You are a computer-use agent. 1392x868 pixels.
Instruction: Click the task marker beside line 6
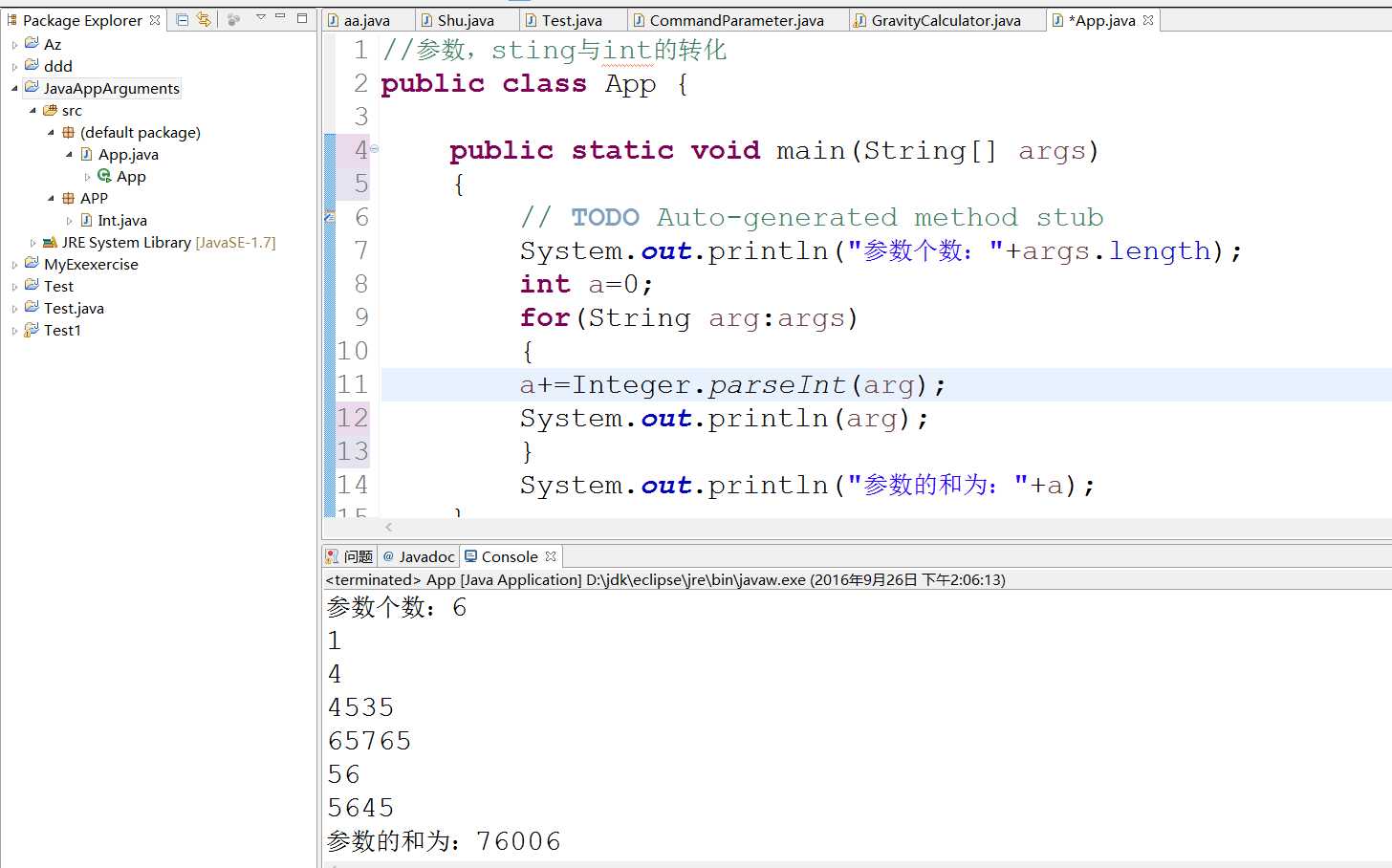click(x=330, y=217)
